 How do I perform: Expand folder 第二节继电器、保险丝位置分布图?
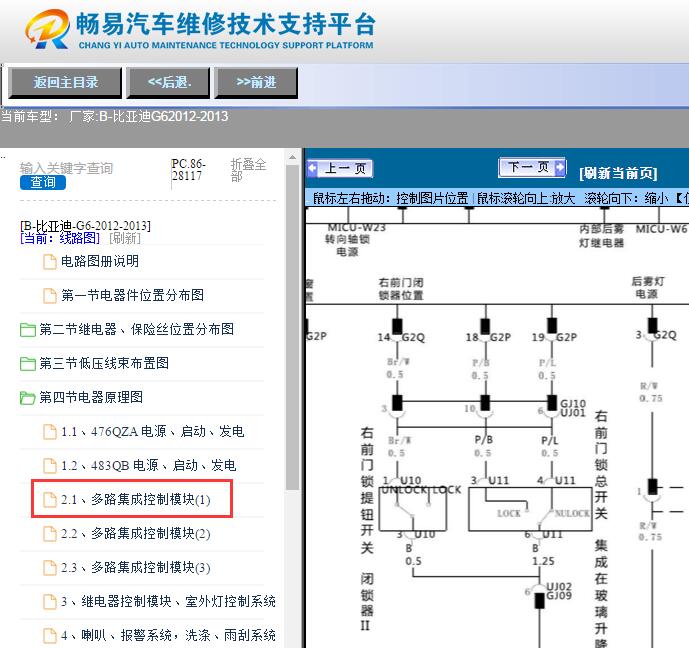click(x=137, y=329)
